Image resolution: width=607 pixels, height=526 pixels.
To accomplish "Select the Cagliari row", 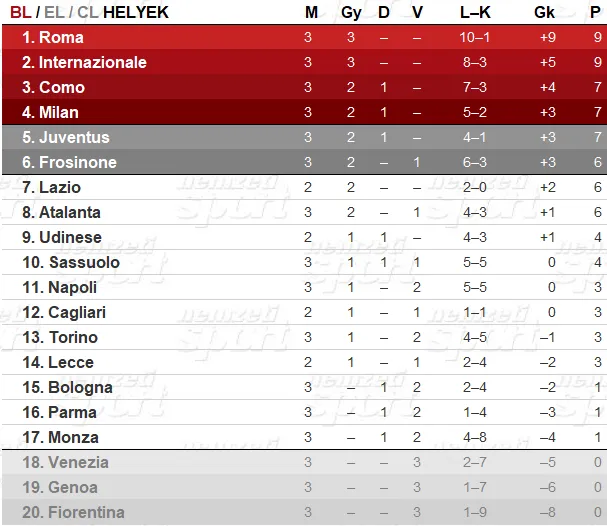I will click(304, 312).
